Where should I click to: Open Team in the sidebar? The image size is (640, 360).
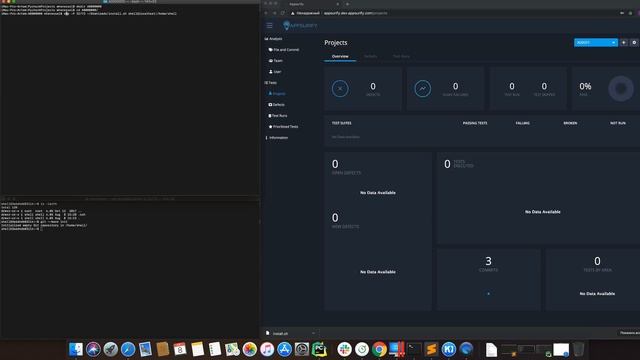[x=276, y=61]
